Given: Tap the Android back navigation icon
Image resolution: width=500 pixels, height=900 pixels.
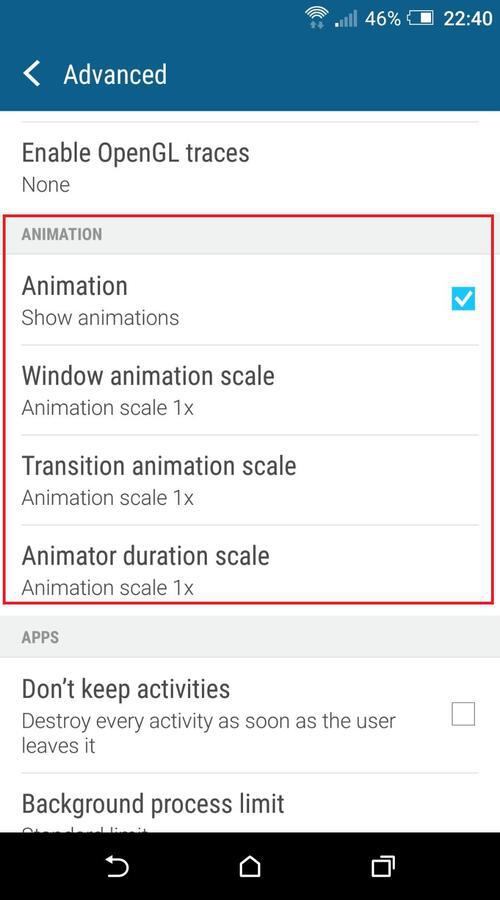Looking at the screenshot, I should (x=118, y=867).
